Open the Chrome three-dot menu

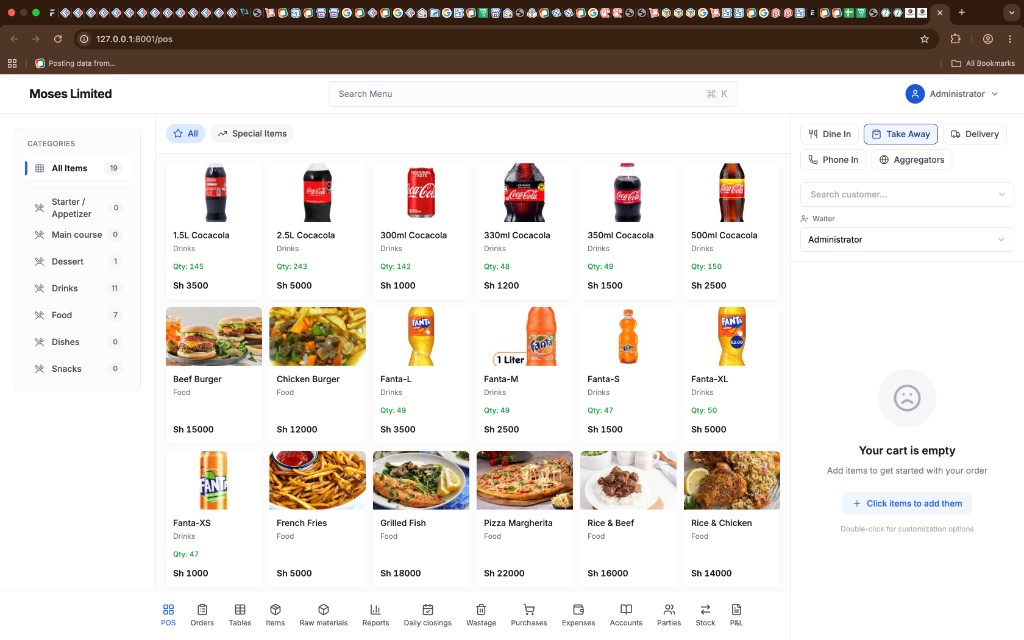[1010, 39]
